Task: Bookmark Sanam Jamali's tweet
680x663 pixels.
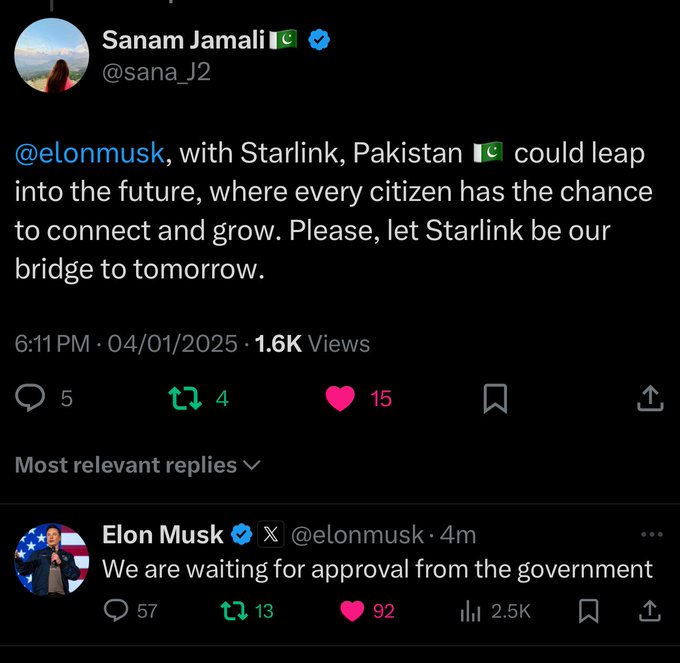Action: click(x=495, y=399)
